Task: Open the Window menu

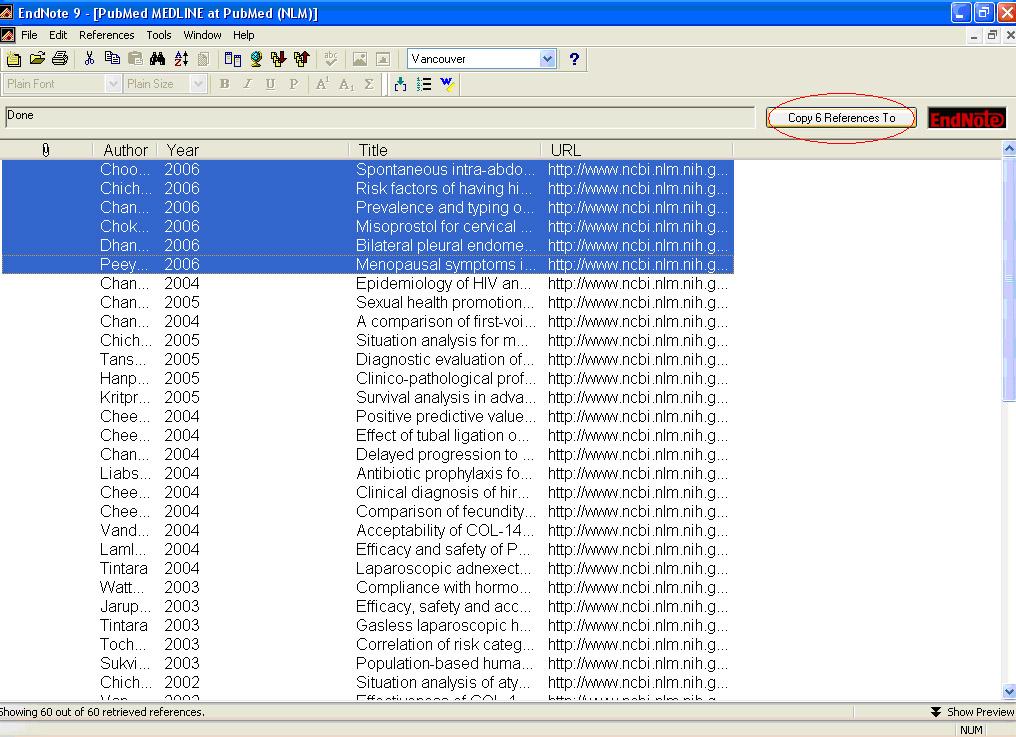Action: tap(202, 35)
